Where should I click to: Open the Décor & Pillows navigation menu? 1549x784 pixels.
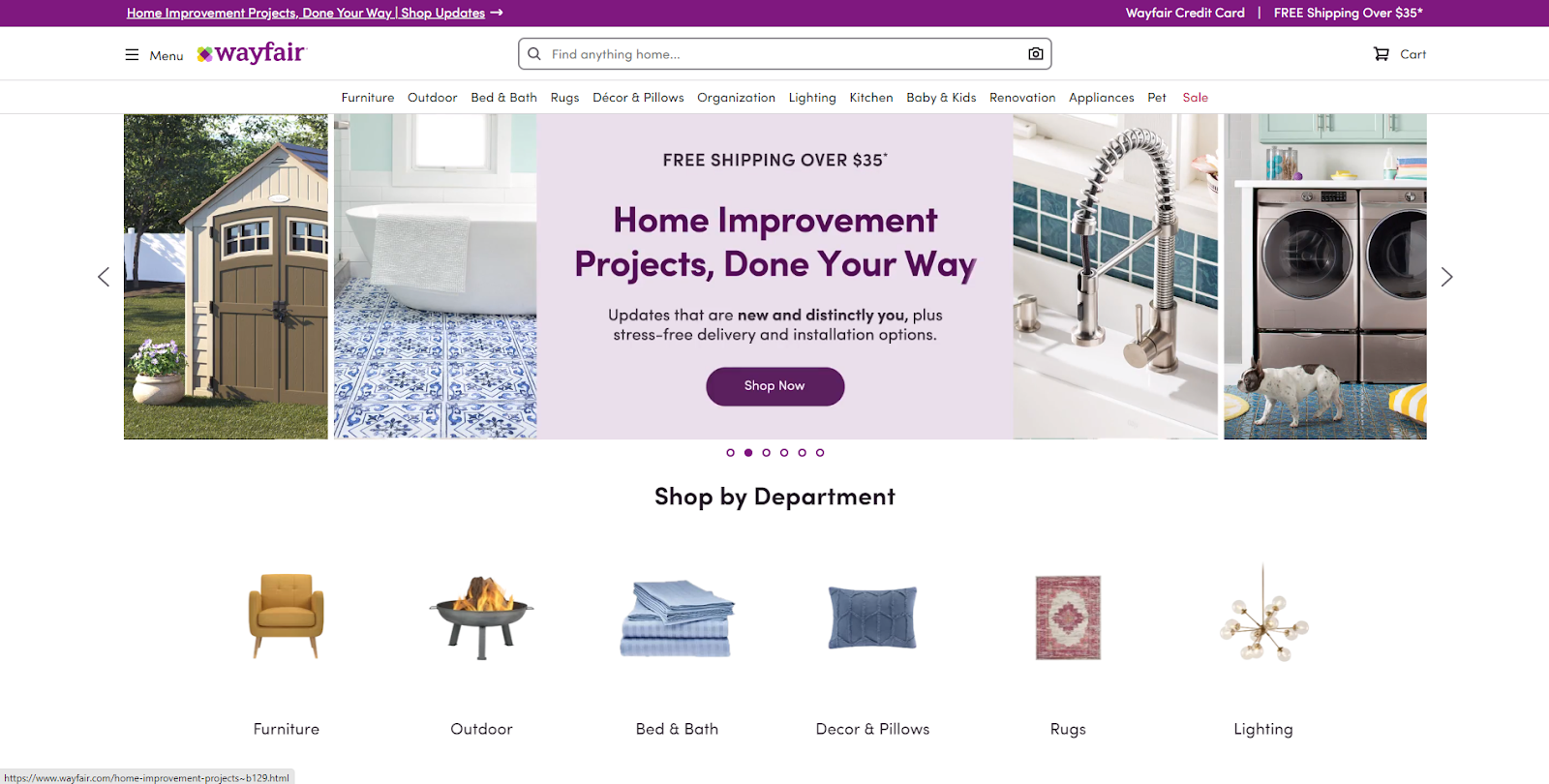[638, 98]
